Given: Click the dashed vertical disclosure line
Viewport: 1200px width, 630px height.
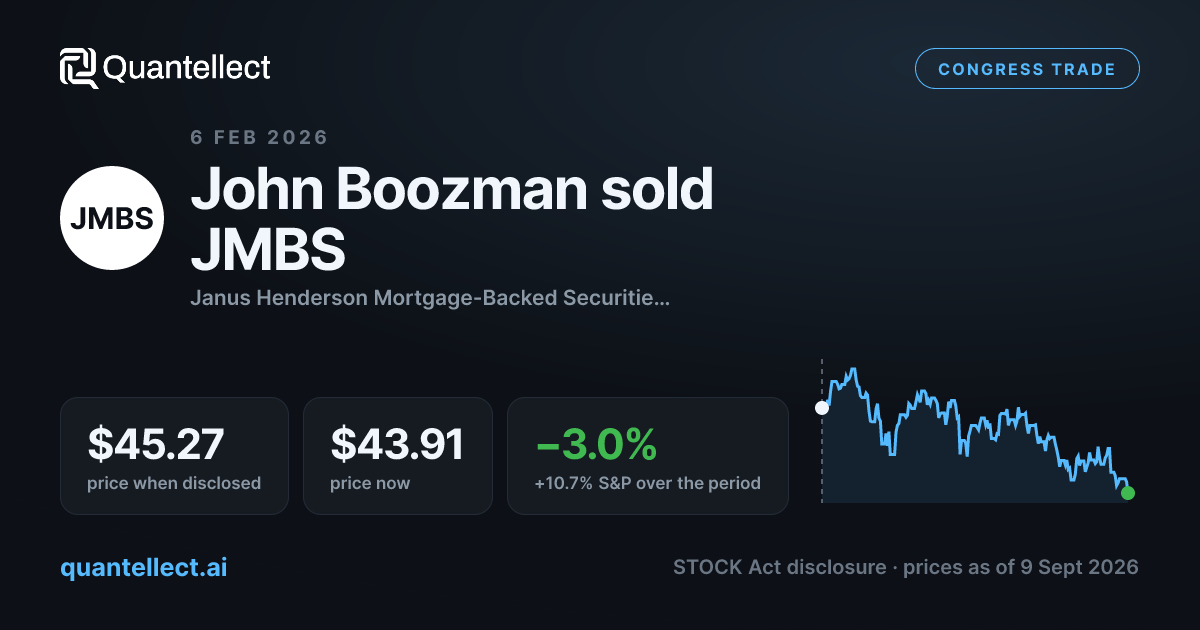Looking at the screenshot, I should tap(822, 430).
